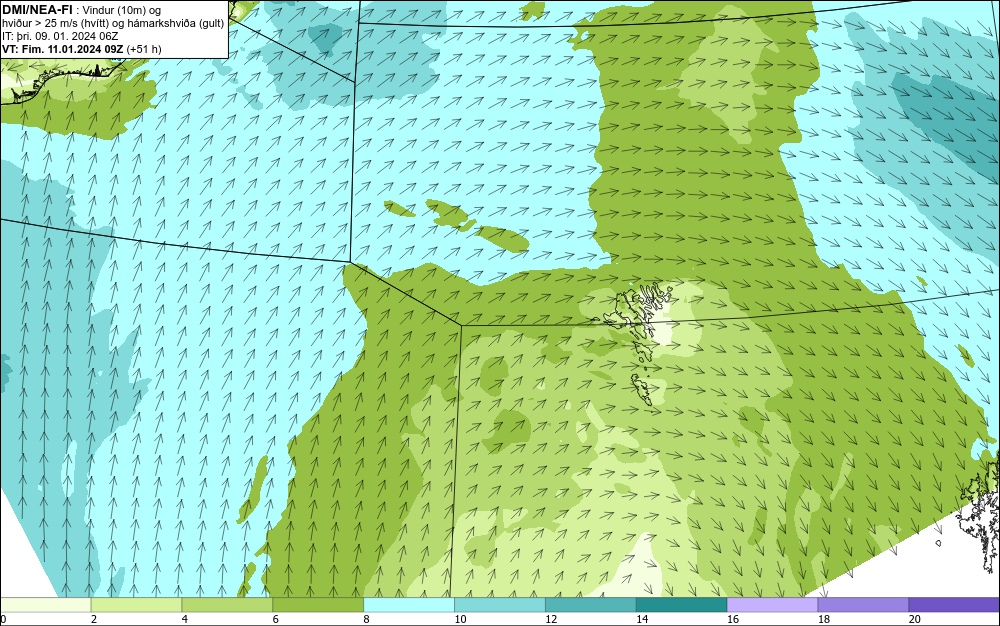Click the legend scale value 16

click(733, 619)
